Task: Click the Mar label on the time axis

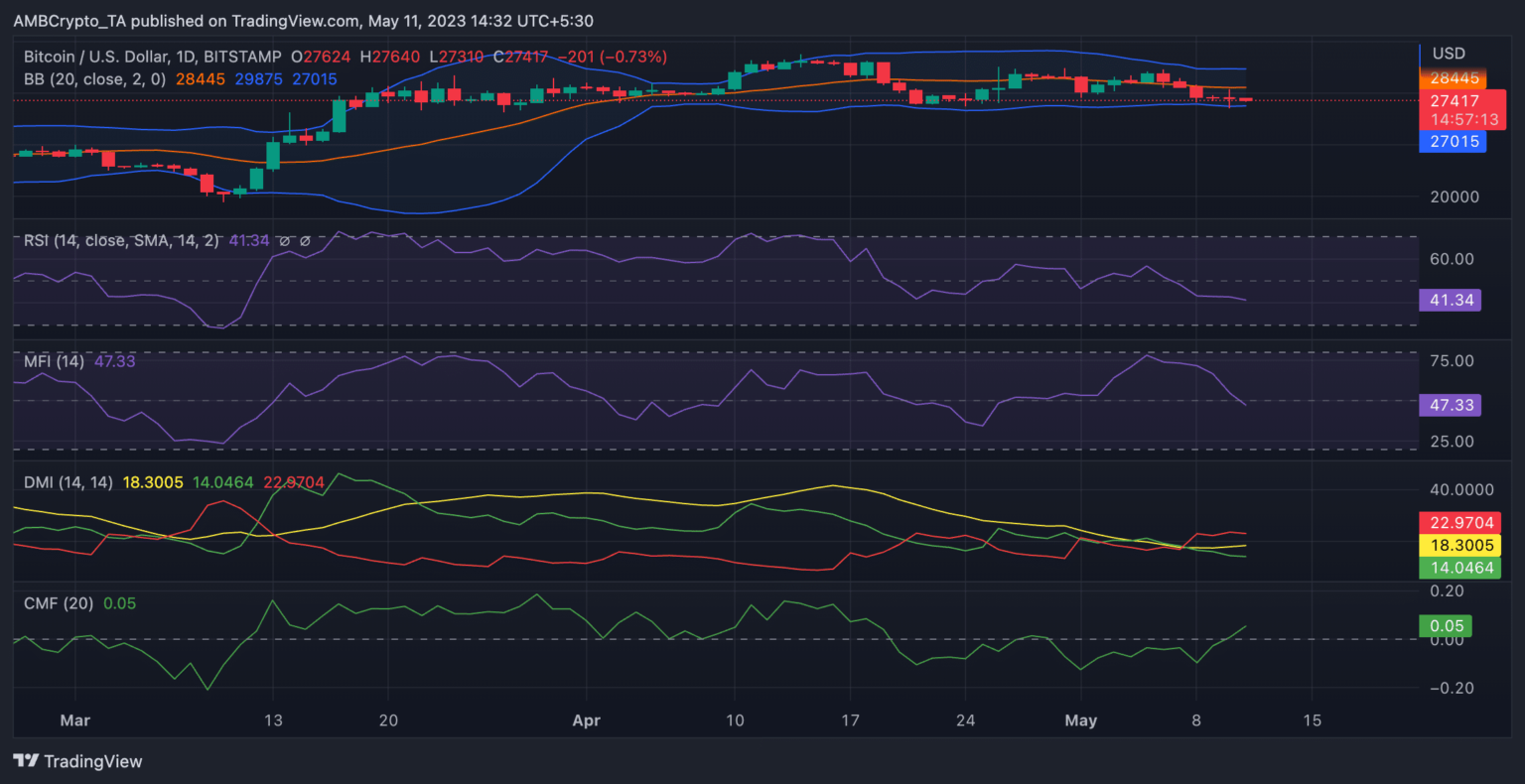Action: [74, 720]
